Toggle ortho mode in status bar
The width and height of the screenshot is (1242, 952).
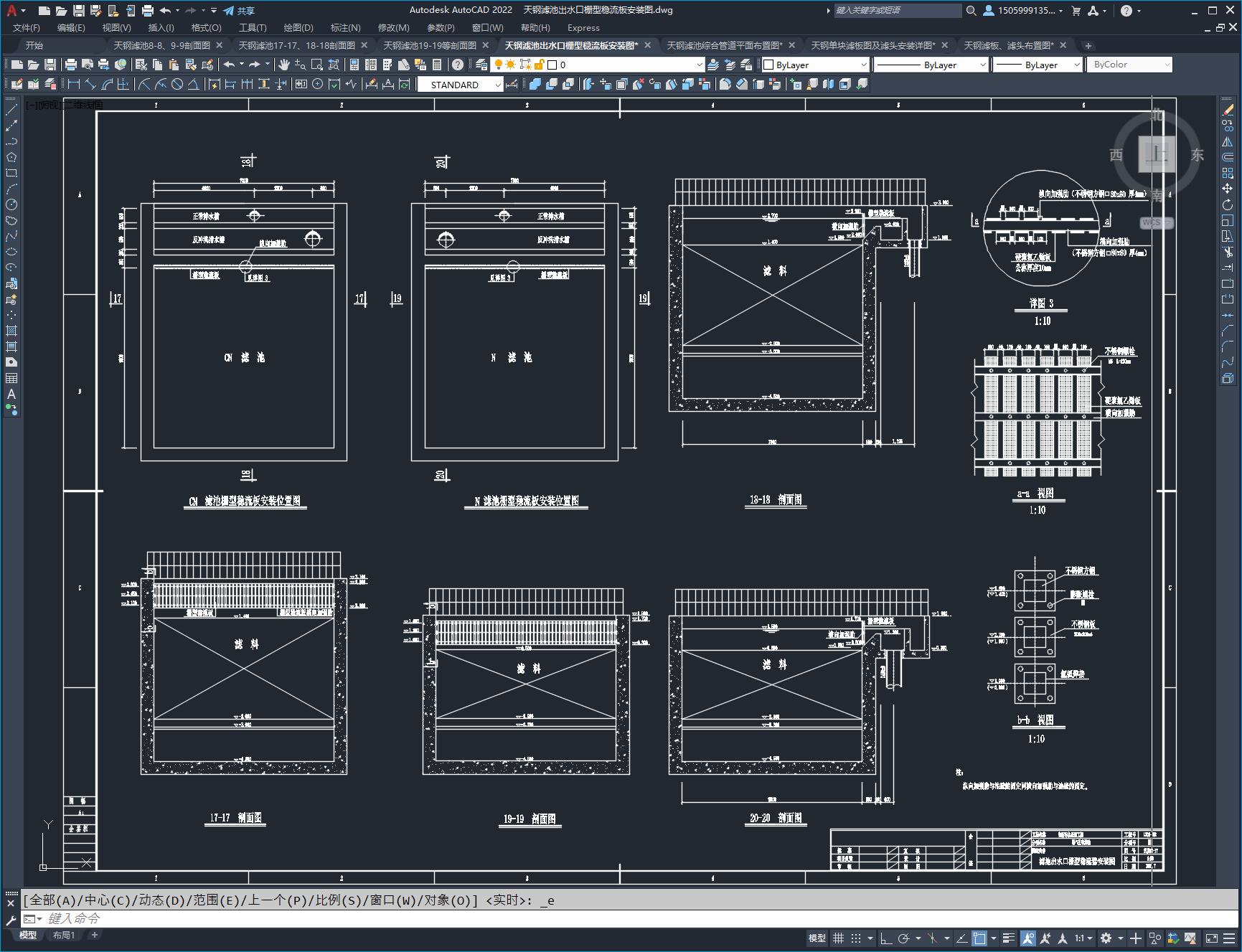[x=886, y=938]
